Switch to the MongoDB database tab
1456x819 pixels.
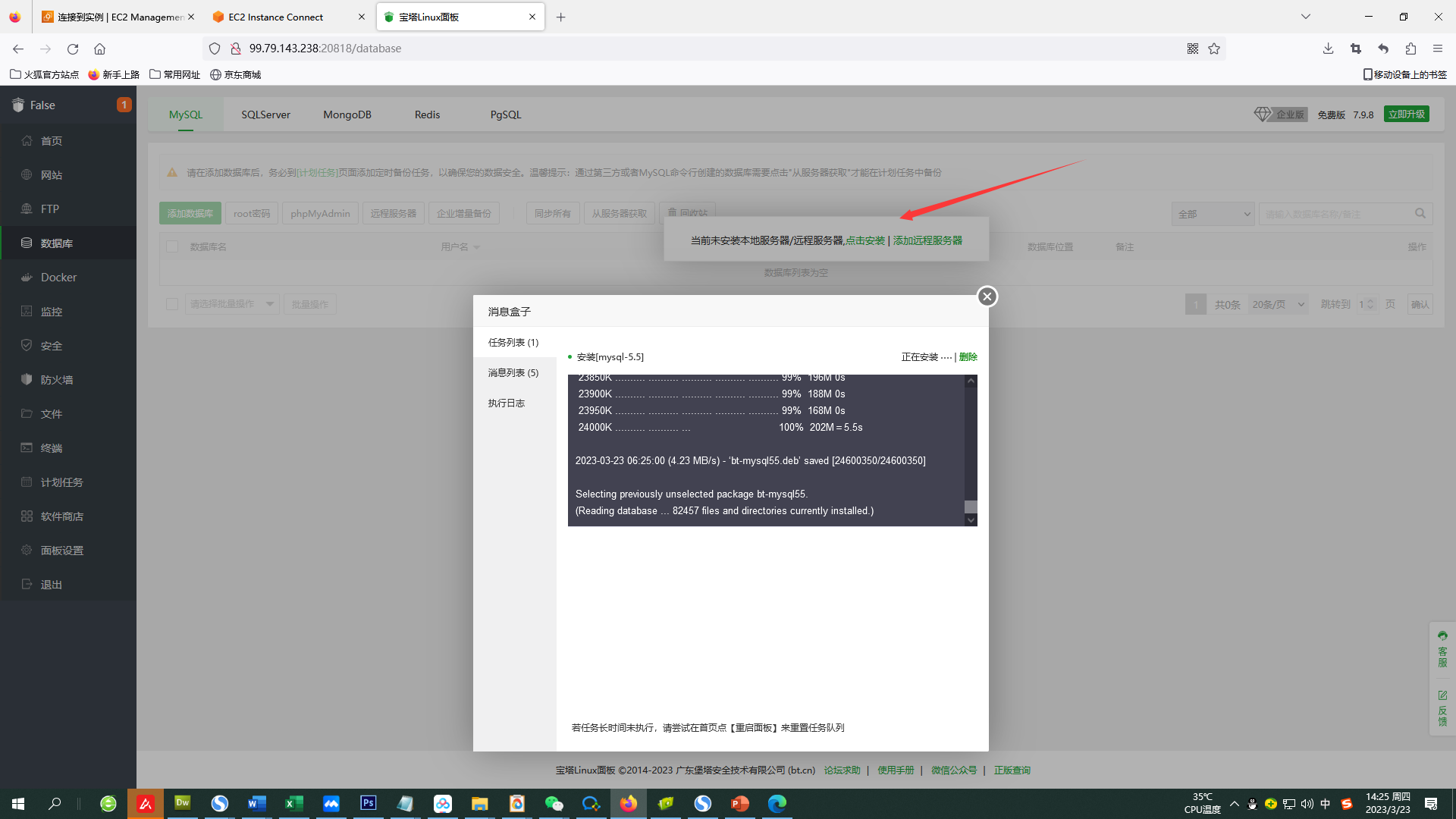347,115
